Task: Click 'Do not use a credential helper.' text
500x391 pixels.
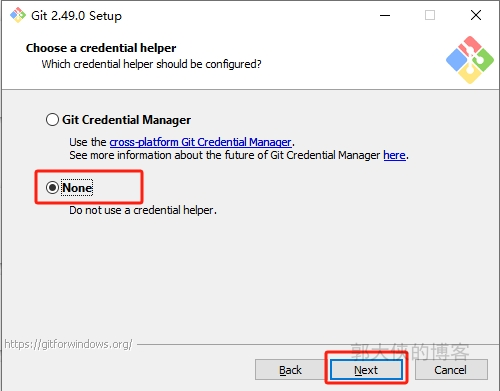Action: click(x=143, y=210)
